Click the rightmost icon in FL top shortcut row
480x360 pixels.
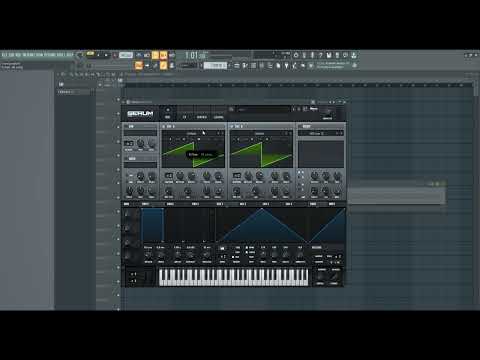tap(354, 55)
